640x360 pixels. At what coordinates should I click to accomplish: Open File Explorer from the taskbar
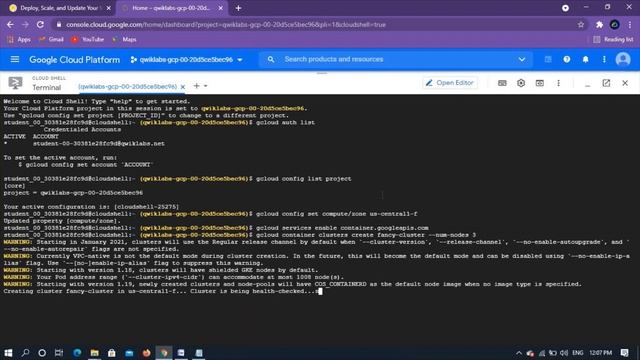tap(94, 353)
